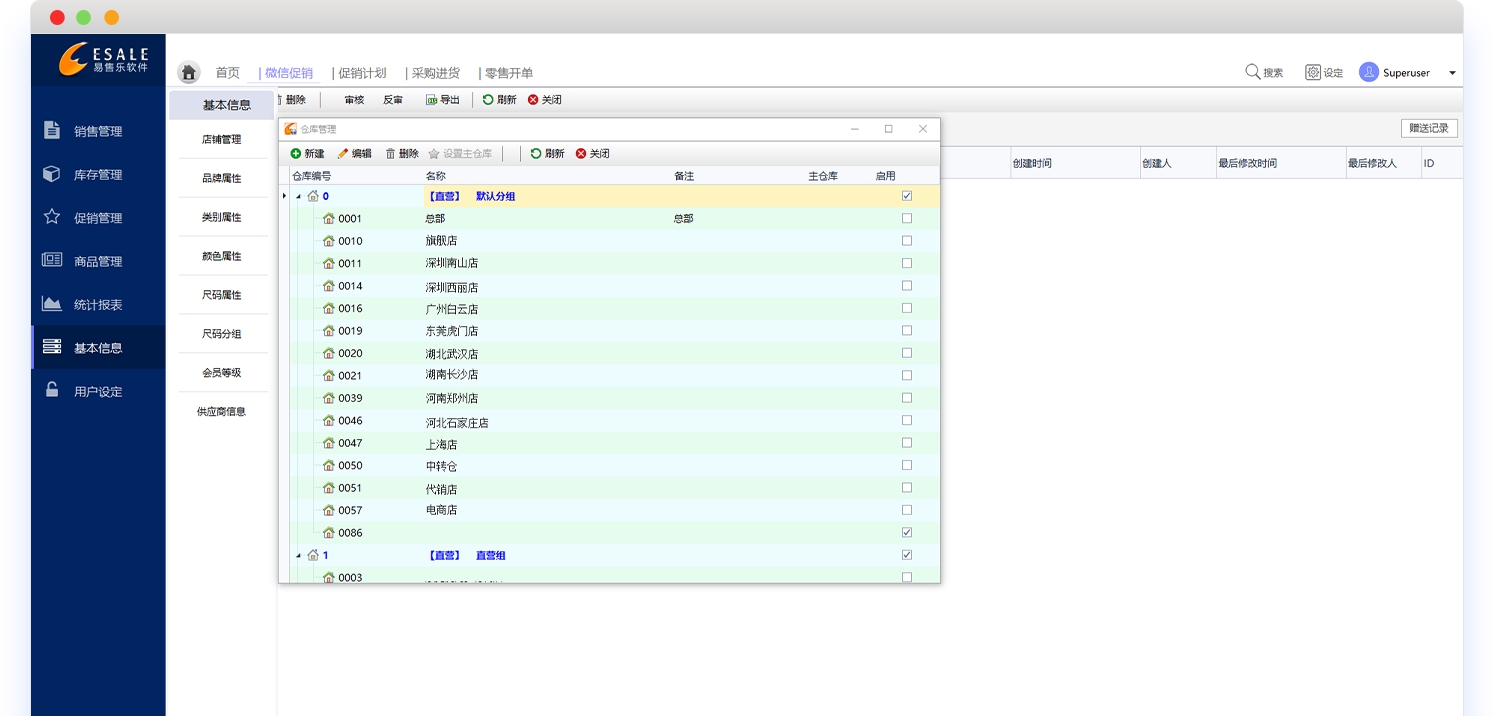Enable the 启用 checkbox for 总部 warehouse
The image size is (1494, 716).
coord(906,218)
